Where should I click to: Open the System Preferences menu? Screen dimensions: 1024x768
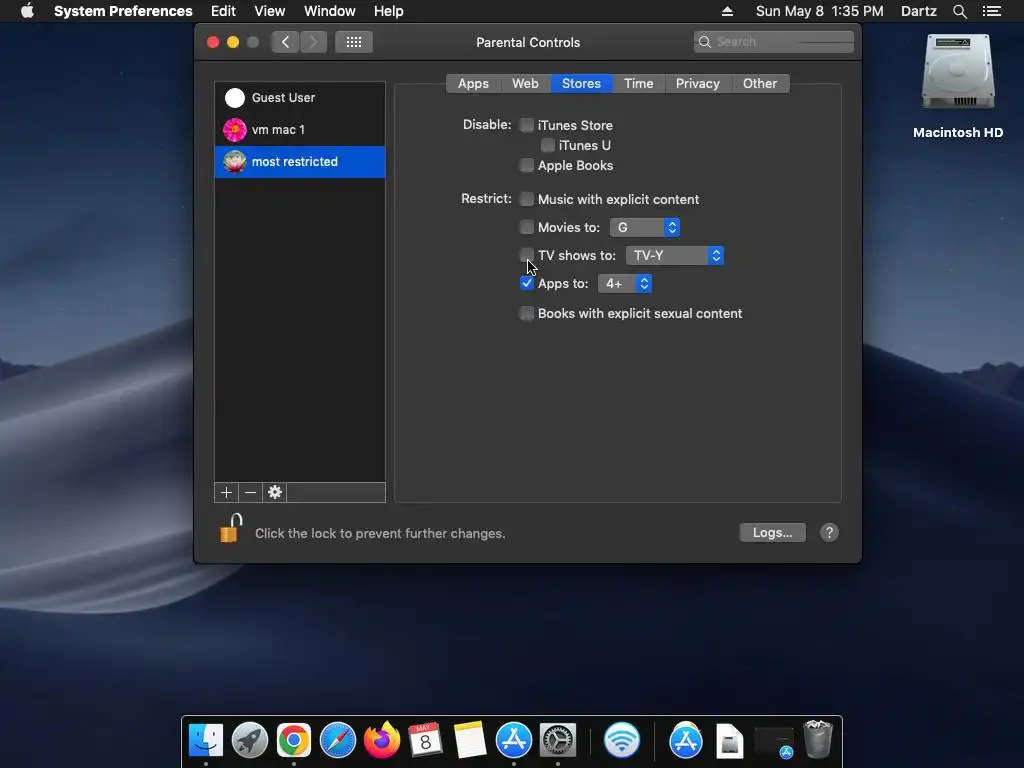click(123, 11)
